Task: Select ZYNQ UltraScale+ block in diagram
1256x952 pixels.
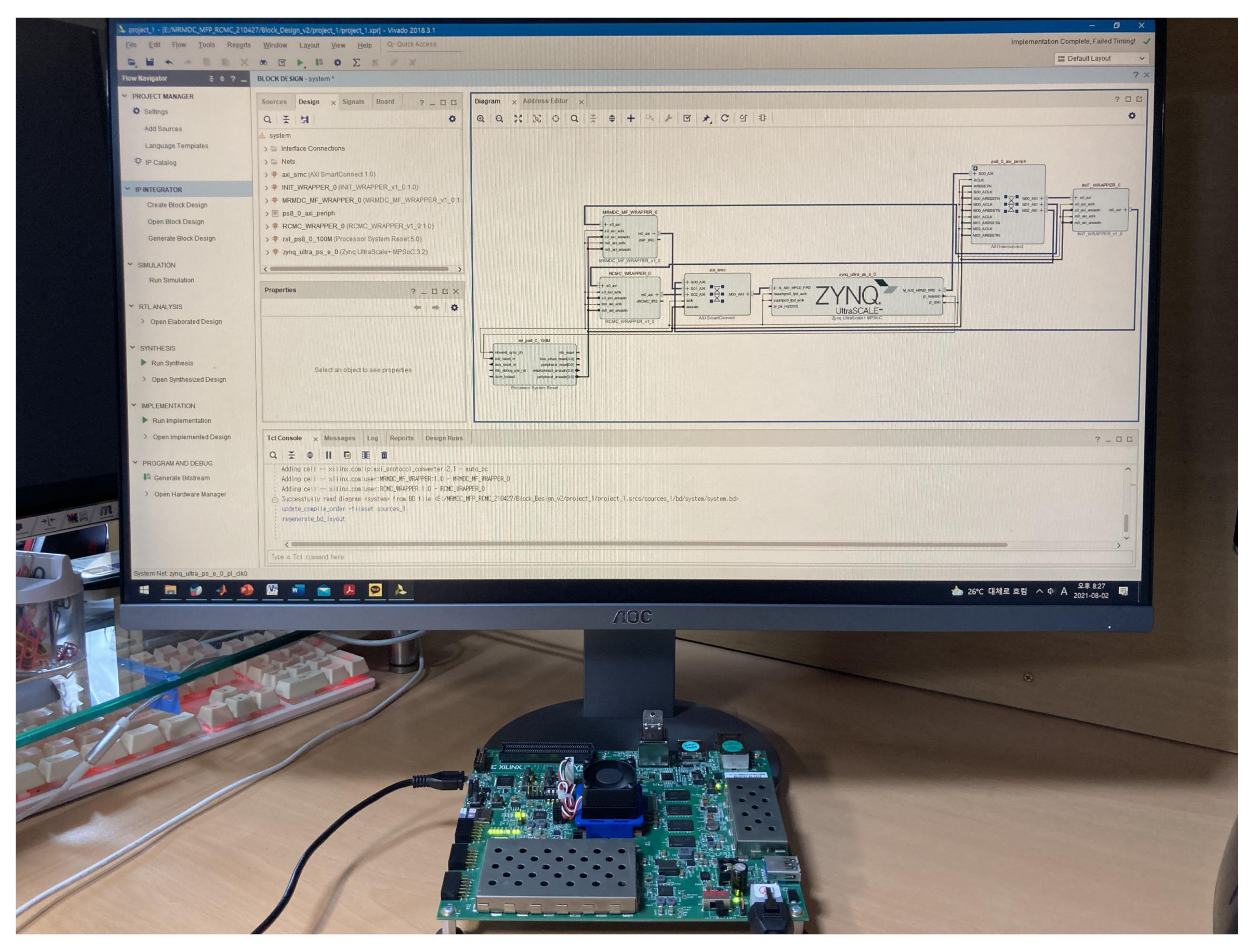Action: coord(857,296)
